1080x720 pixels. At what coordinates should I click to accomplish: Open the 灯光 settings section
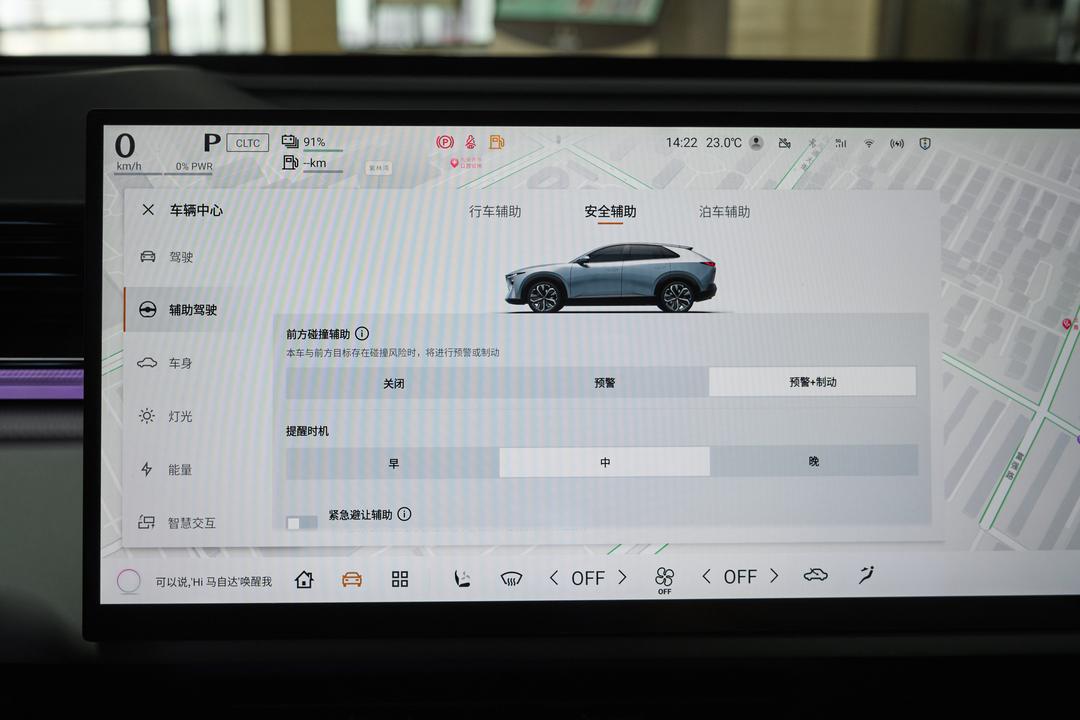click(165, 416)
